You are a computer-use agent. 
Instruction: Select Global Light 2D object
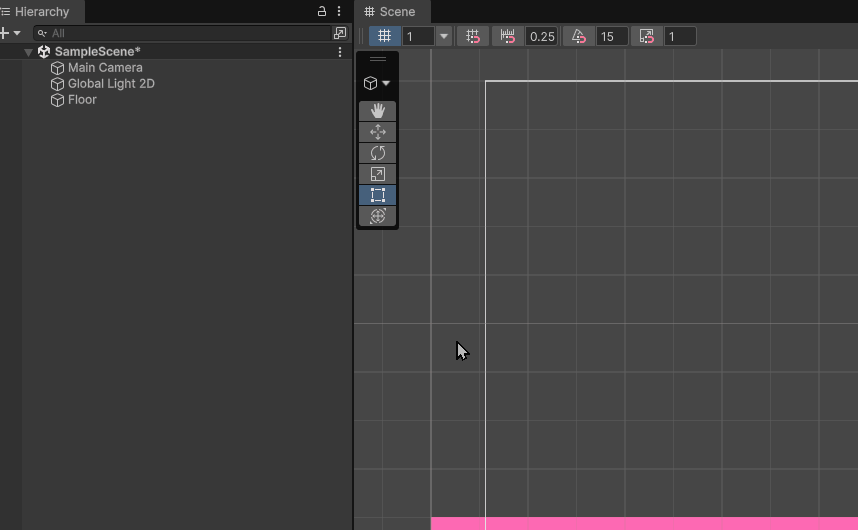tap(111, 84)
